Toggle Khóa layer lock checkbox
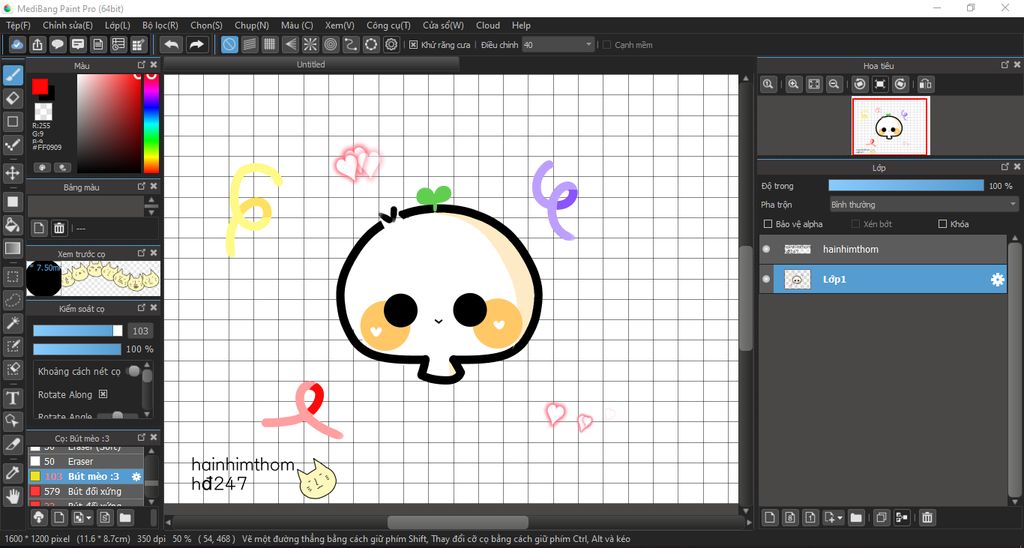 coord(942,224)
